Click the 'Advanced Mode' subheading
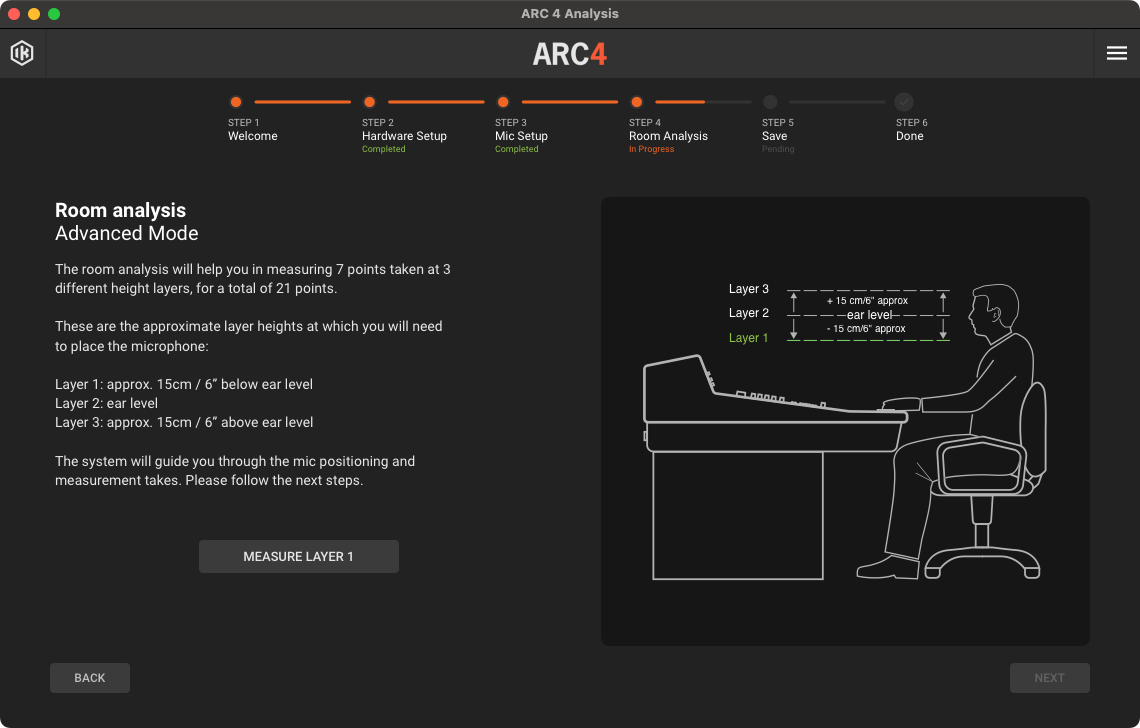The height and width of the screenshot is (728, 1140). coord(127,233)
